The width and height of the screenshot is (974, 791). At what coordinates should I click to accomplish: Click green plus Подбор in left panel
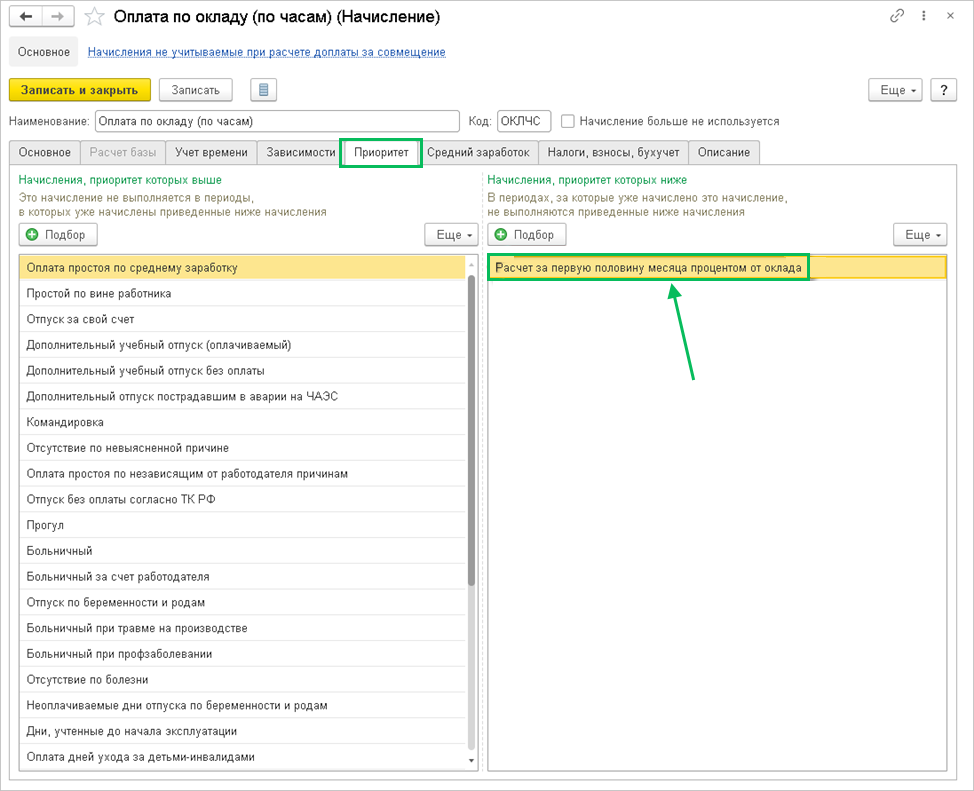(x=58, y=235)
